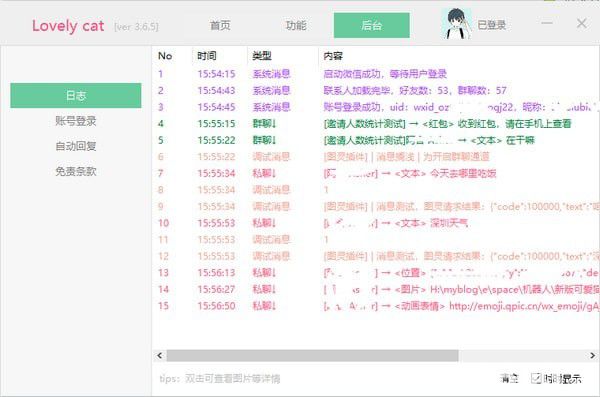The image size is (600, 397).
Task: Close the Lovely cat window
Action: (582, 24)
